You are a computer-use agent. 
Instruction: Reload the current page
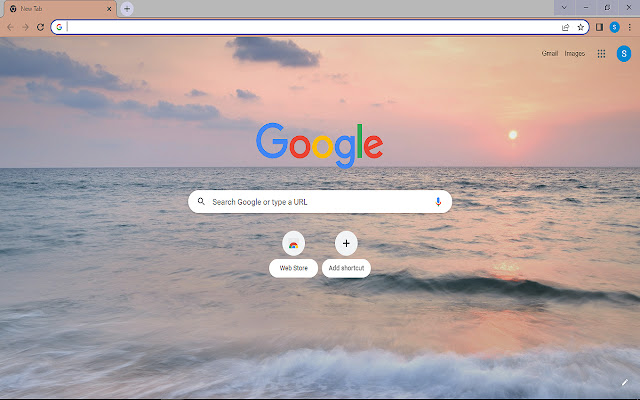click(40, 27)
